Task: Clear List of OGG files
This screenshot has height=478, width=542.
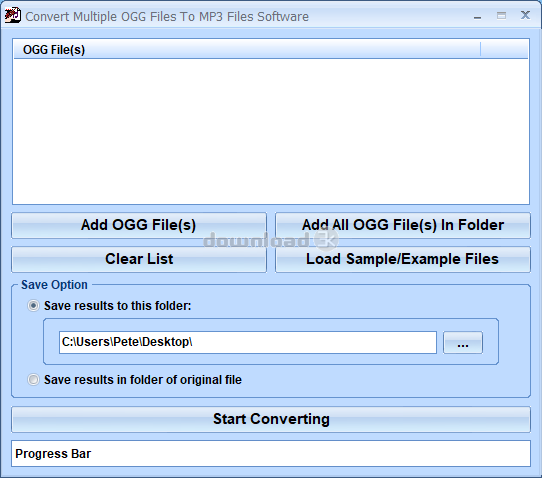Action: 139,259
